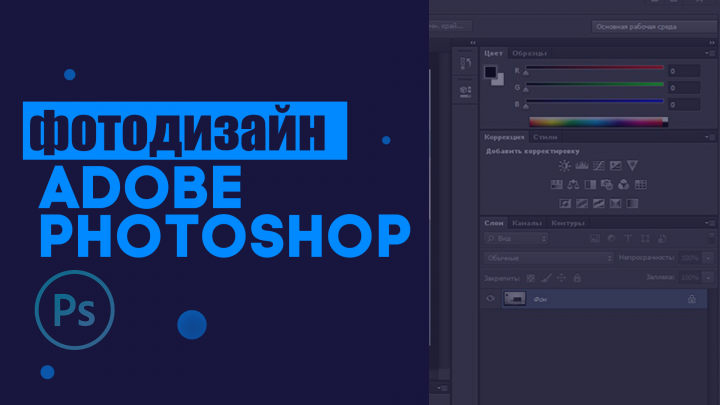Select the Фон layer name
The height and width of the screenshot is (405, 720).
pyautogui.click(x=540, y=299)
